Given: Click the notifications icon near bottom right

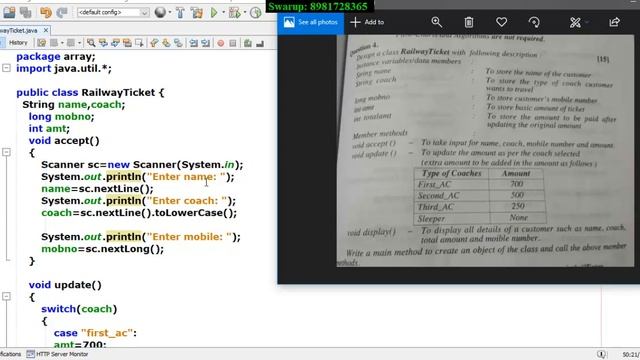Looking at the screenshot, I should coord(601,354).
